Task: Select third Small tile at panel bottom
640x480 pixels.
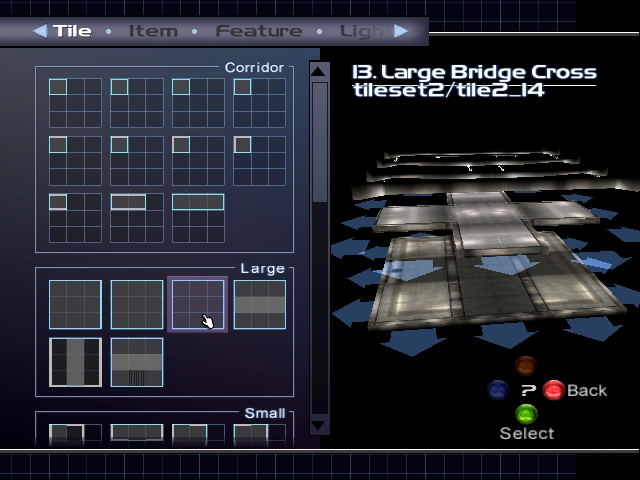Action: pyautogui.click(x=198, y=435)
